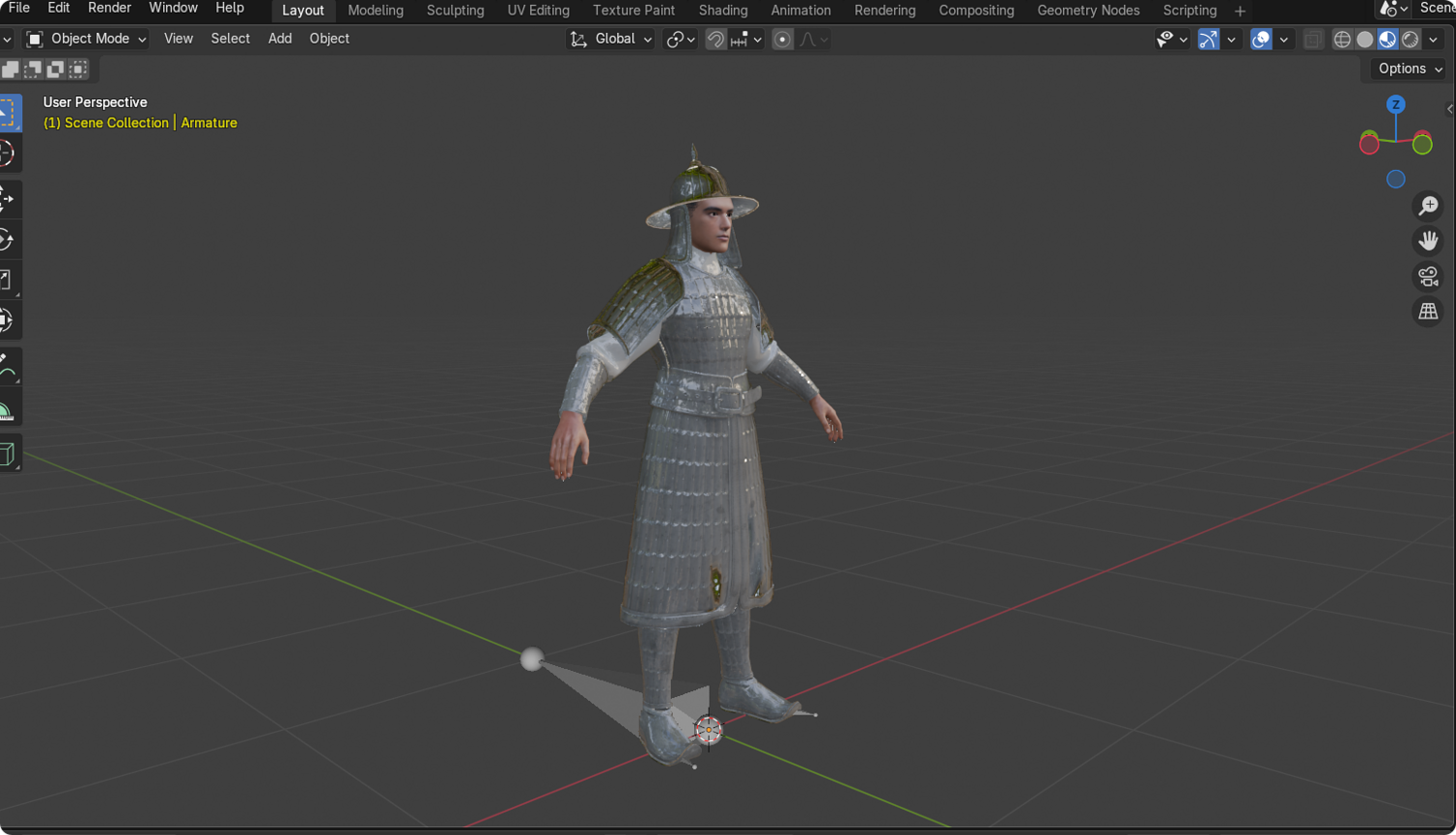Set selection mode to intersect
Image resolution: width=1456 pixels, height=835 pixels.
(78, 69)
